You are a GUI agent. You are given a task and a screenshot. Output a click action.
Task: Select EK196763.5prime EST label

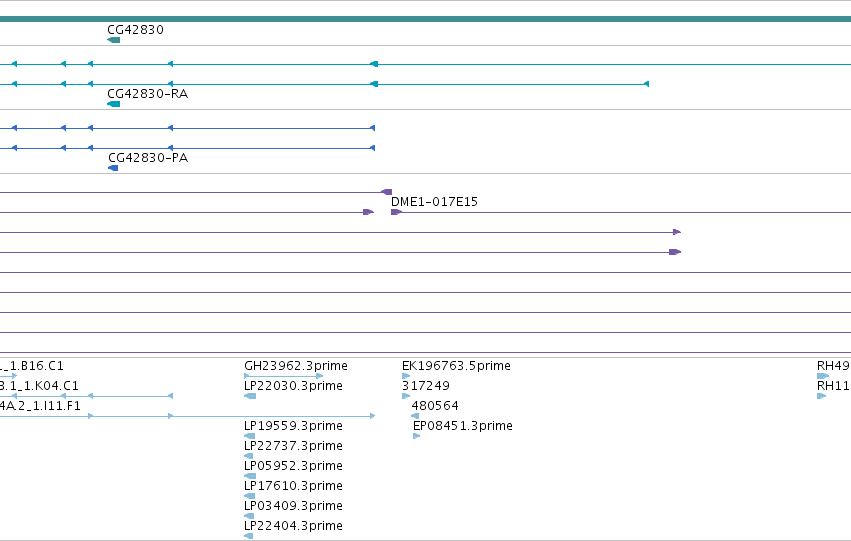(456, 366)
